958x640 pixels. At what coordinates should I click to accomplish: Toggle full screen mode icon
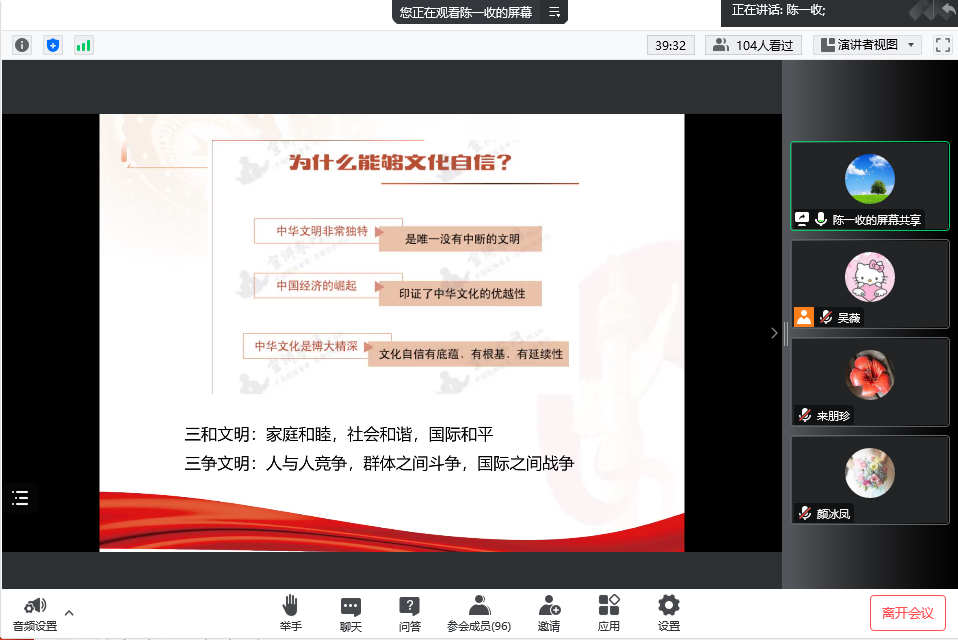(x=942, y=45)
